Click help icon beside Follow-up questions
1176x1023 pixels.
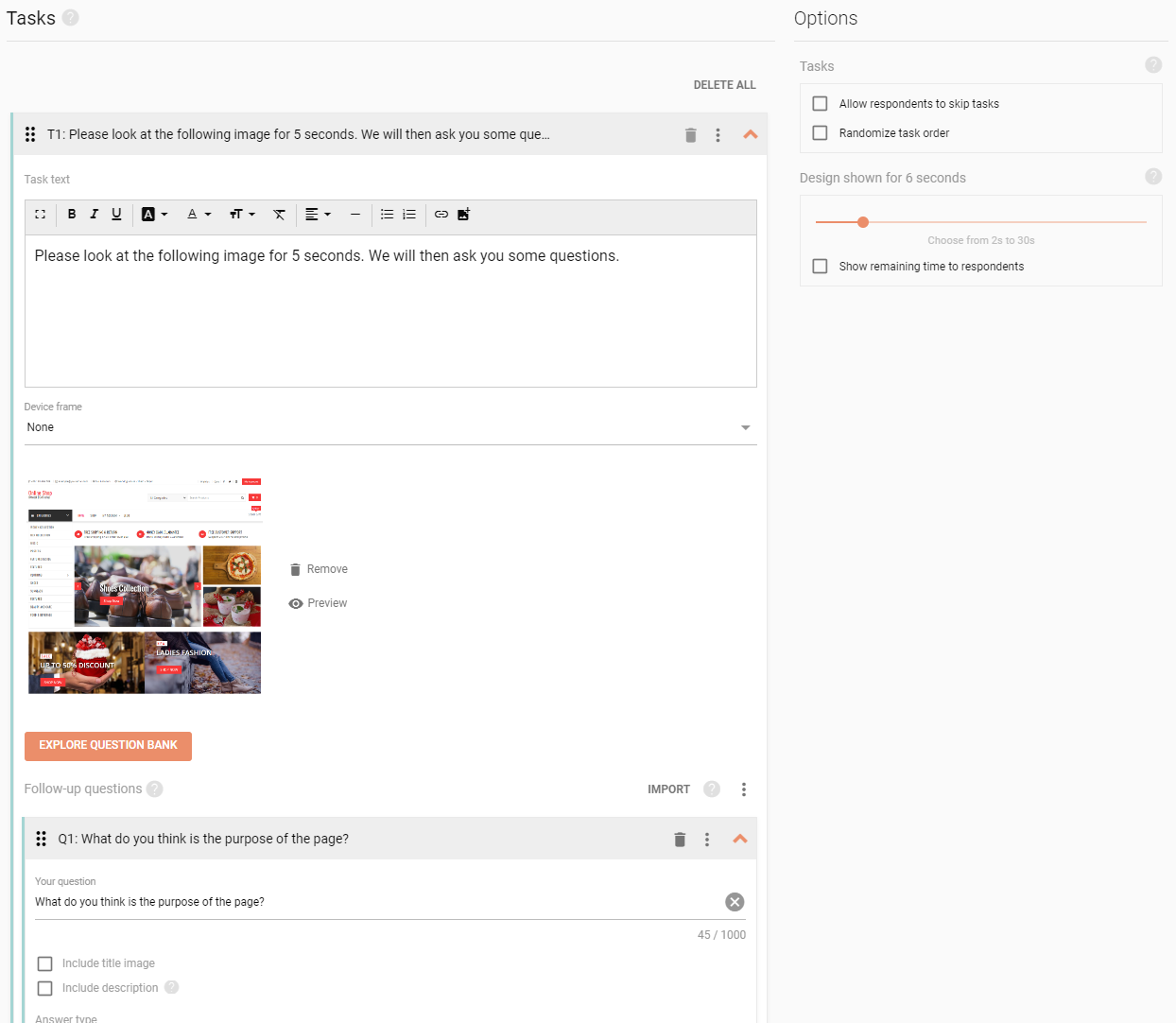click(155, 789)
